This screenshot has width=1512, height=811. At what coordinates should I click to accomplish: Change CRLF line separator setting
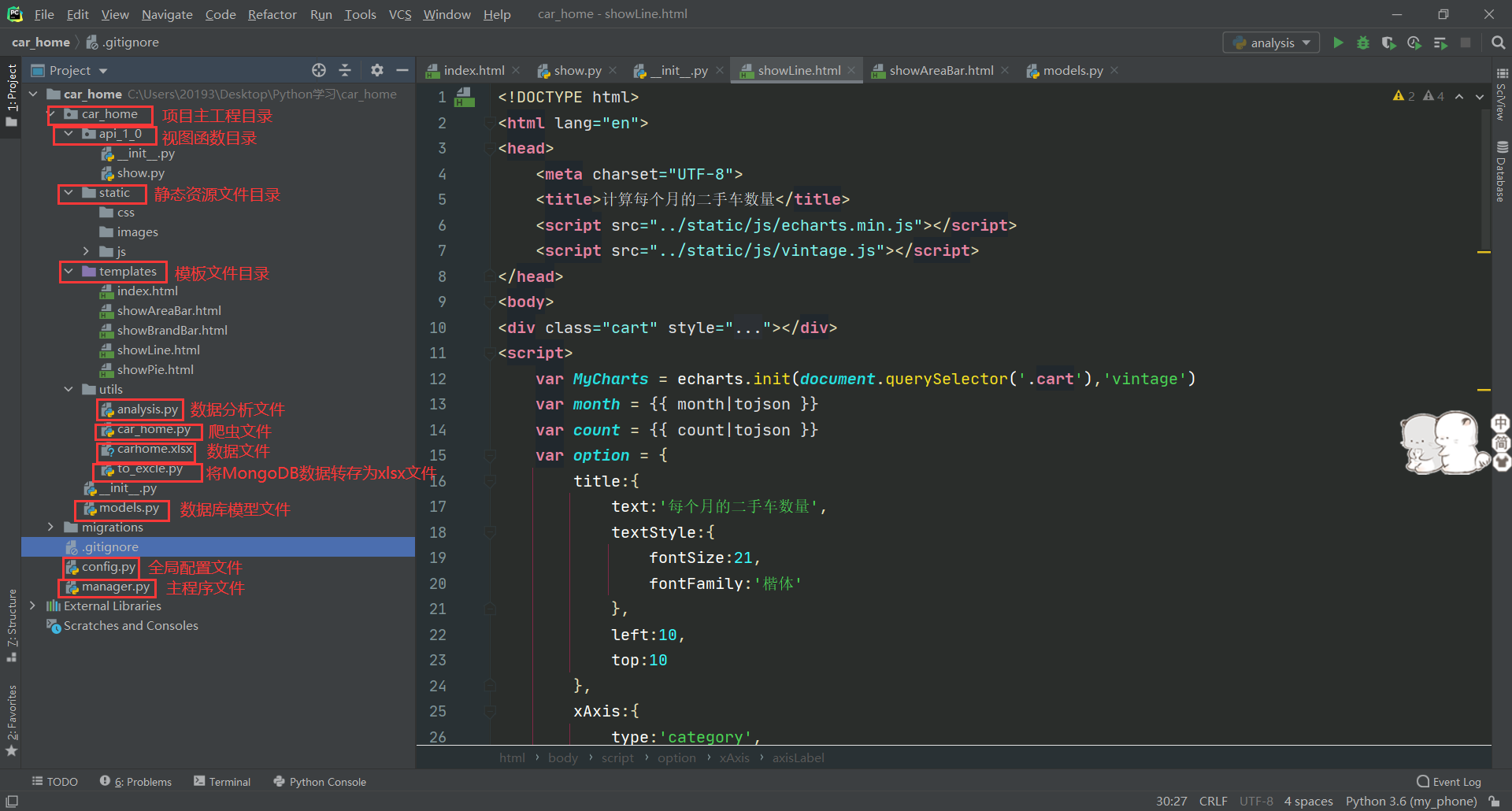pos(1213,801)
